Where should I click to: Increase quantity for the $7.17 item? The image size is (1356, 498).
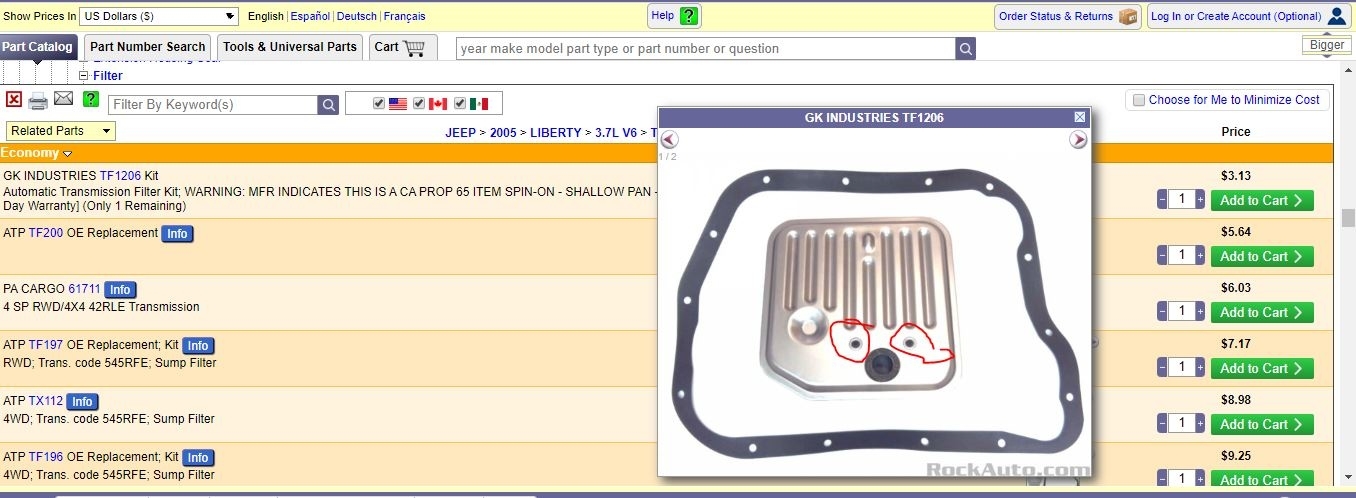pos(1201,368)
